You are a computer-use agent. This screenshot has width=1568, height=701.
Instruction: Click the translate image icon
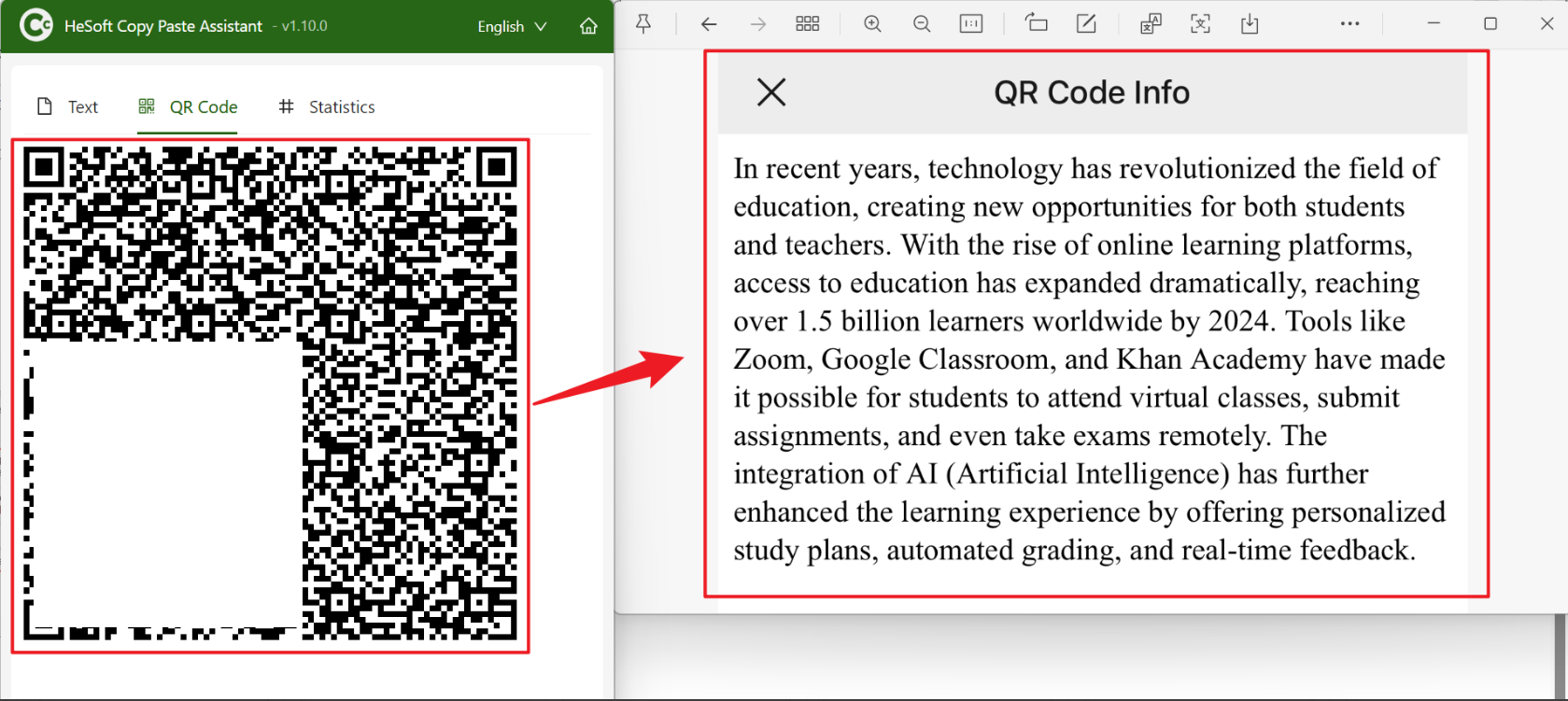click(x=1151, y=23)
